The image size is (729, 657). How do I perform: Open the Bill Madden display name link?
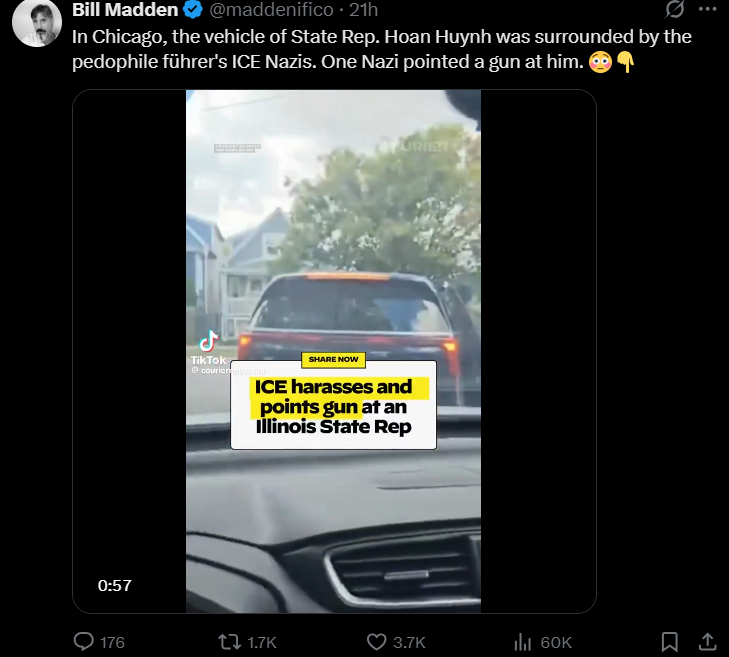tap(125, 9)
